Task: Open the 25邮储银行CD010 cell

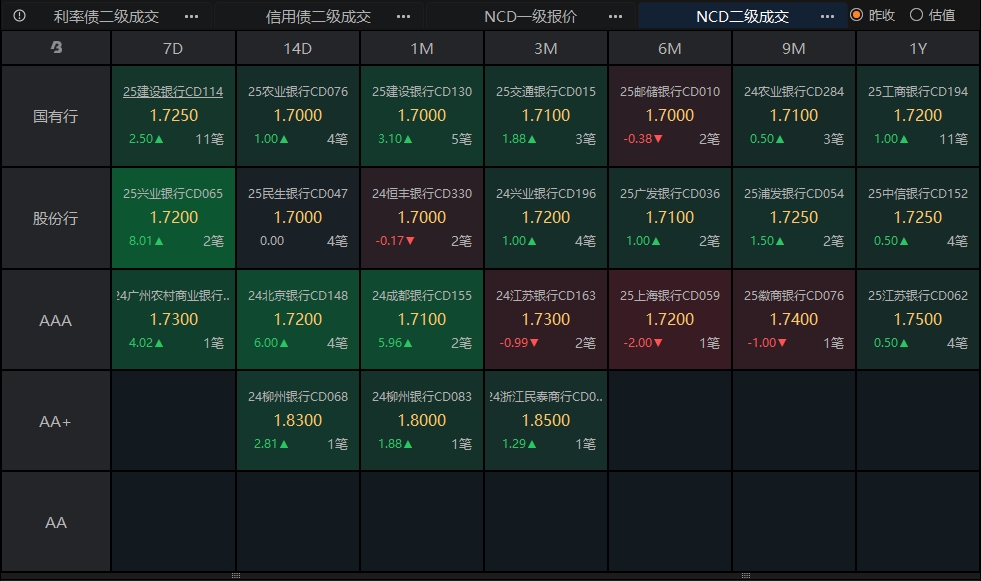Action: [669, 116]
